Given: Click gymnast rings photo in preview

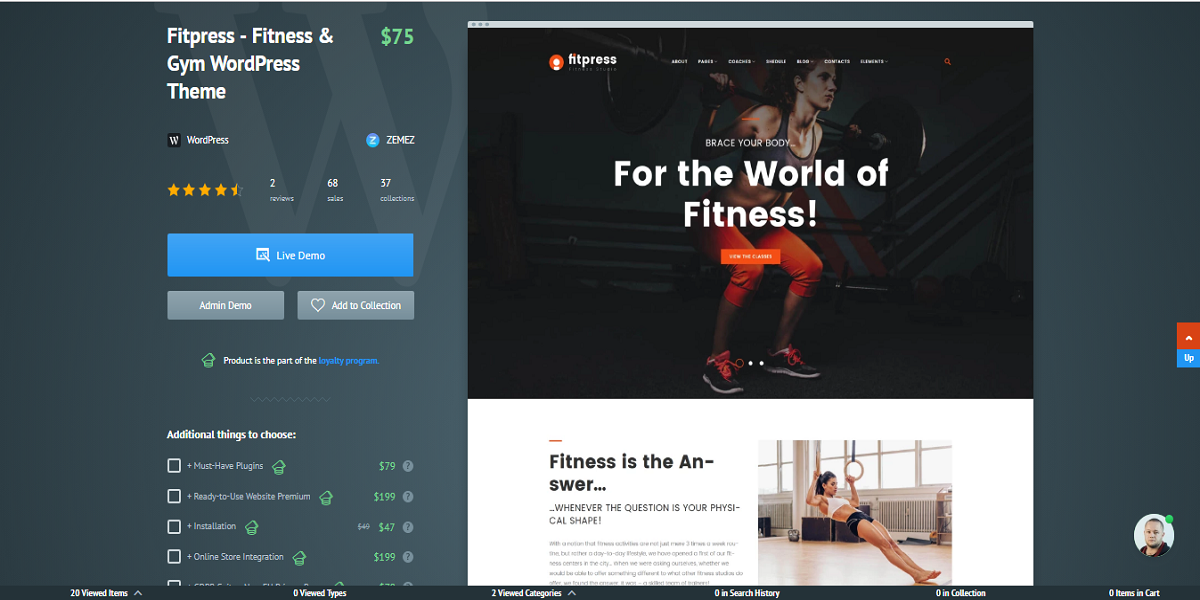Looking at the screenshot, I should pyautogui.click(x=855, y=512).
